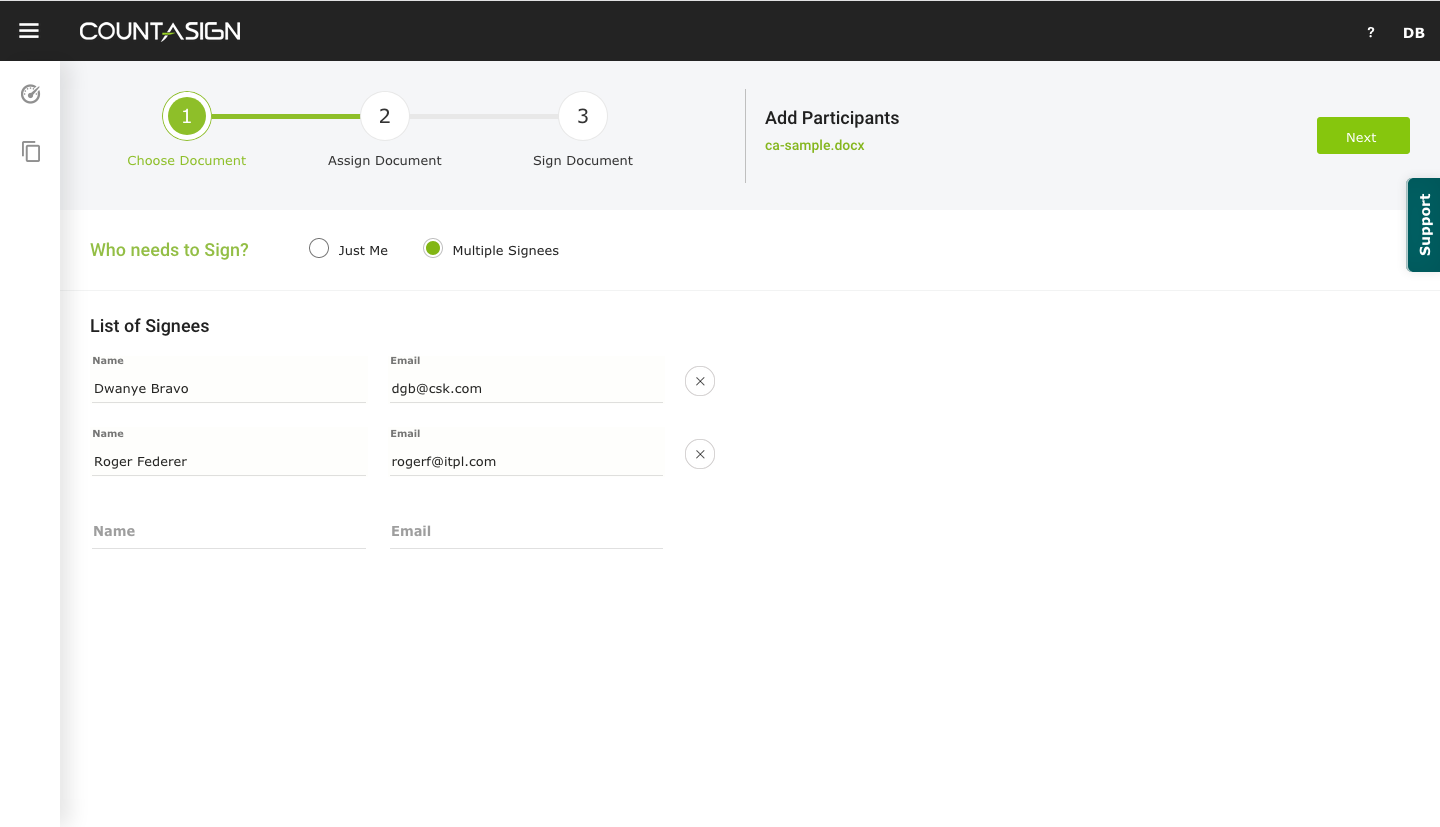Remove signee Roger Federer
The height and width of the screenshot is (827, 1440).
coord(700,454)
